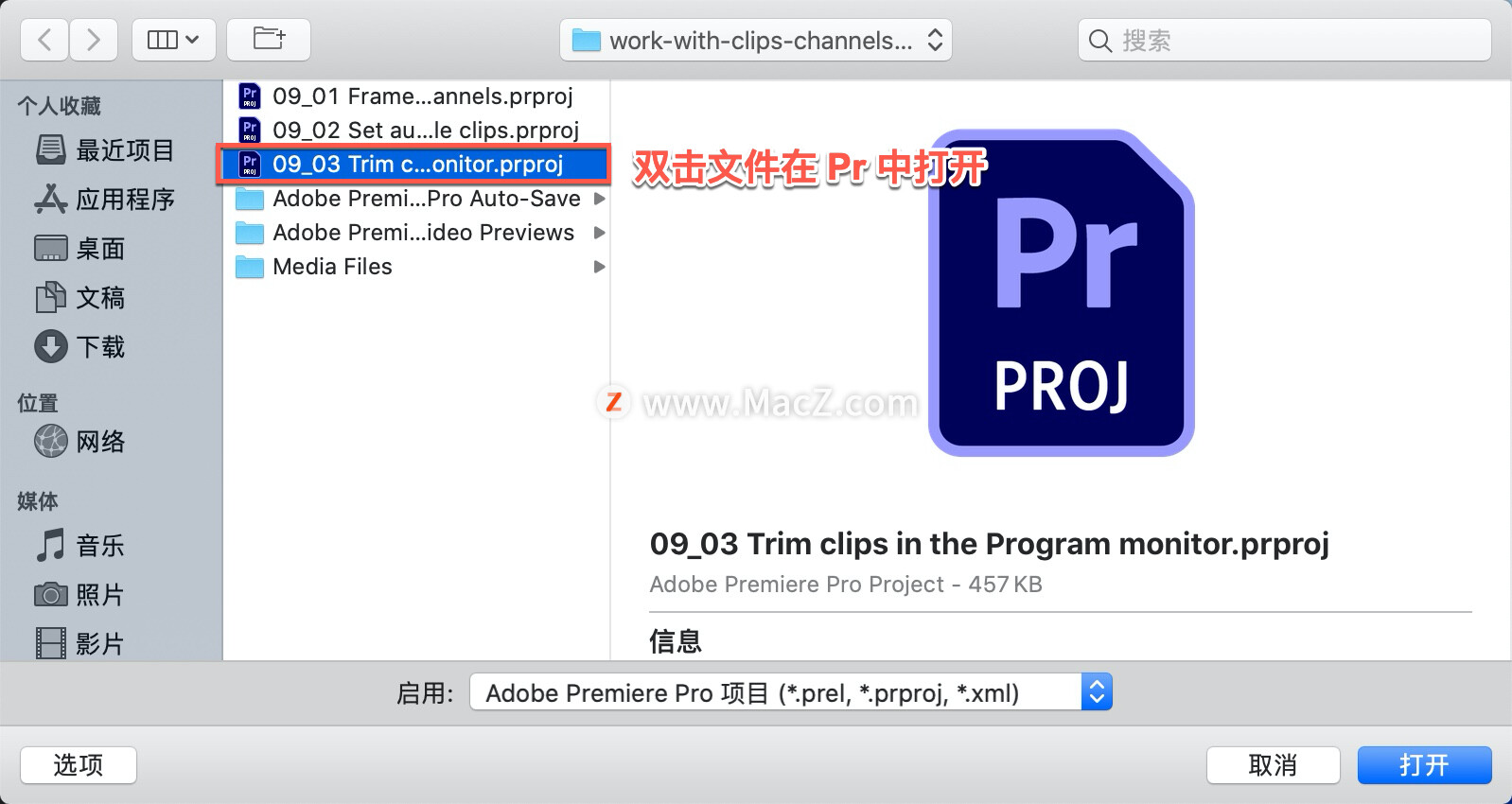Open Network (网络) in sidebar
The width and height of the screenshot is (1512, 804).
[x=79, y=442]
